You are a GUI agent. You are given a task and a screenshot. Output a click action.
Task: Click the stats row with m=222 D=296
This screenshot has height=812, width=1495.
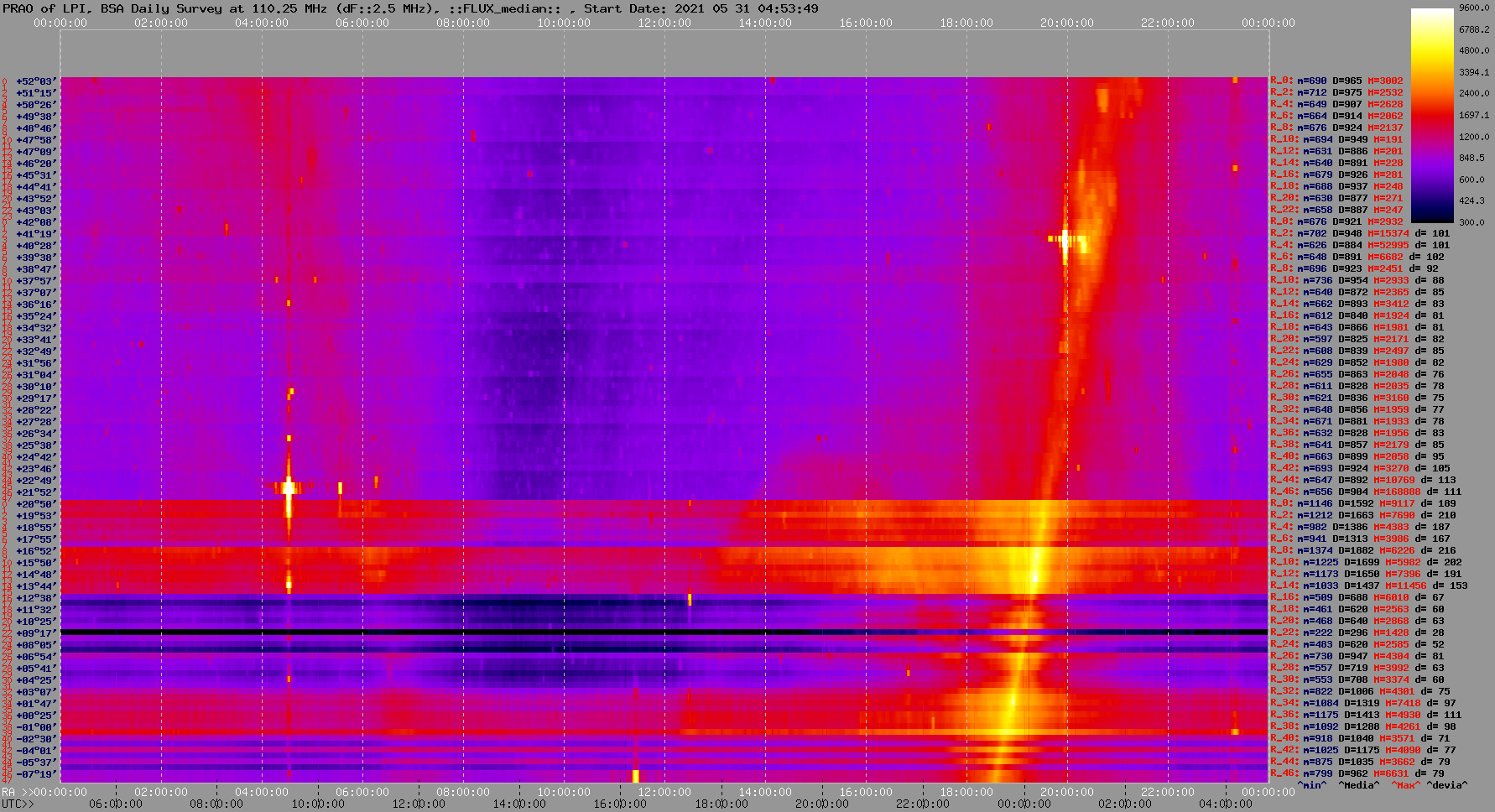(1357, 633)
